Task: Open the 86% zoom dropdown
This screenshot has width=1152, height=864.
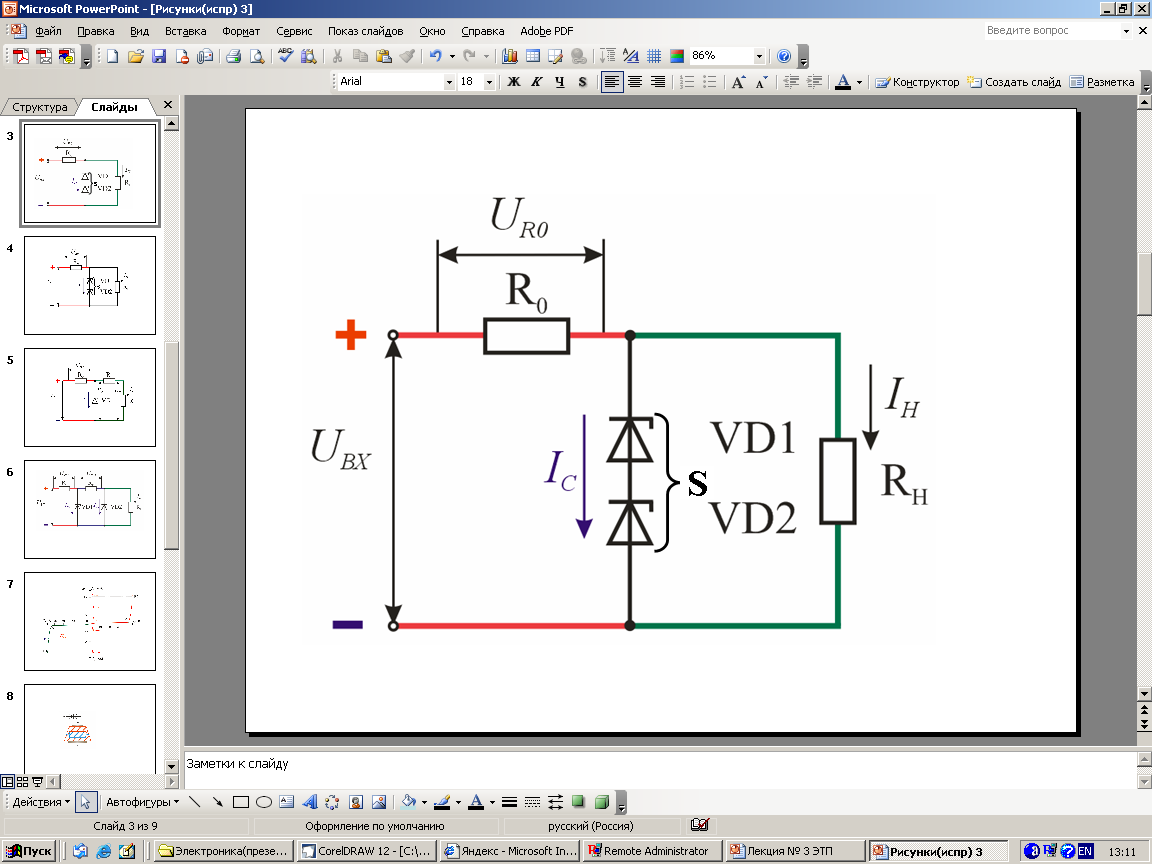Action: coord(760,56)
